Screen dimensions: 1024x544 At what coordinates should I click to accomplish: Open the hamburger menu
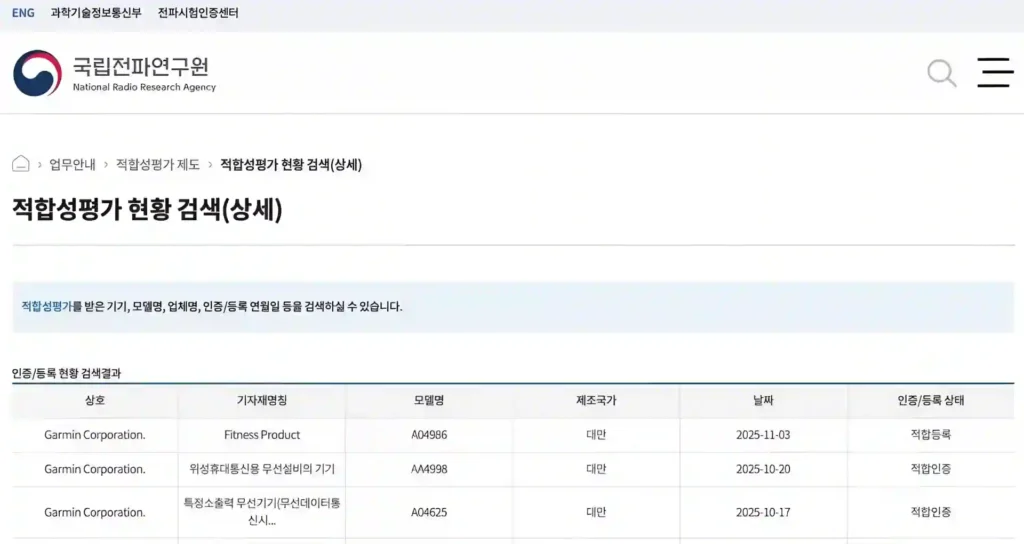(x=995, y=72)
